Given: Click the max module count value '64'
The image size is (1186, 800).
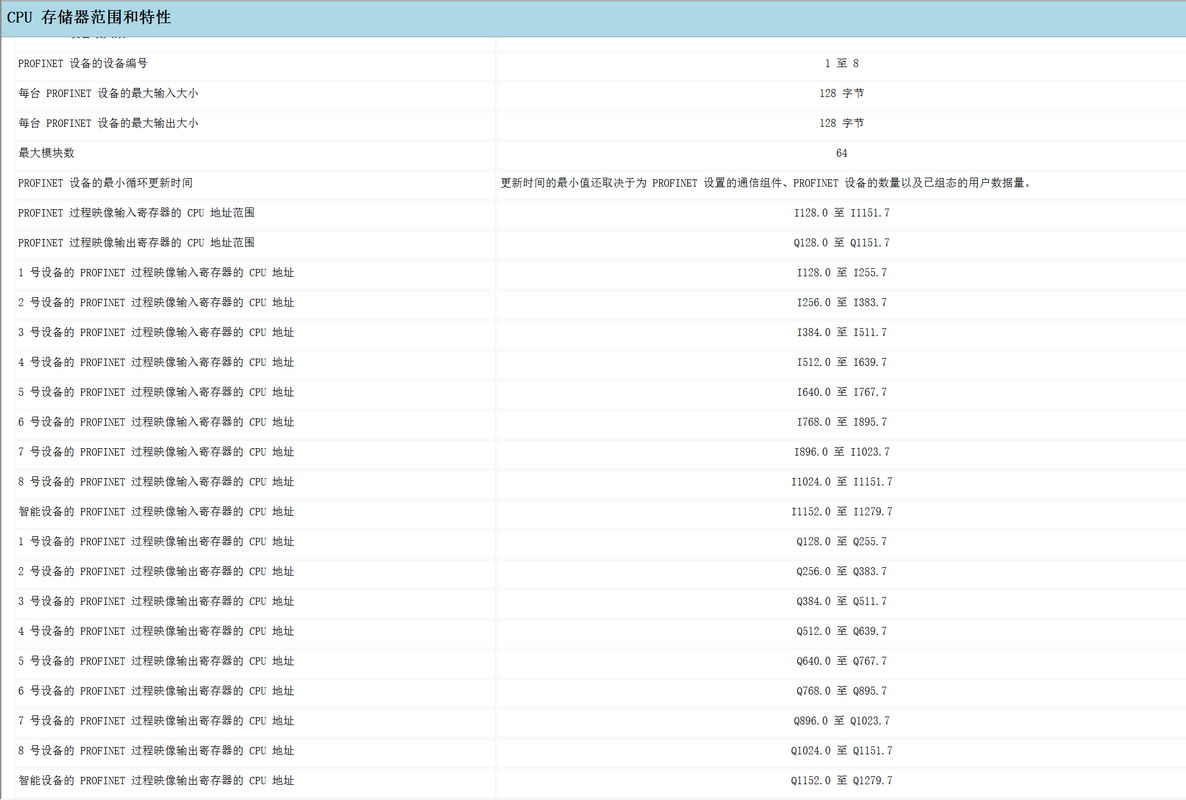Looking at the screenshot, I should click(x=842, y=153).
